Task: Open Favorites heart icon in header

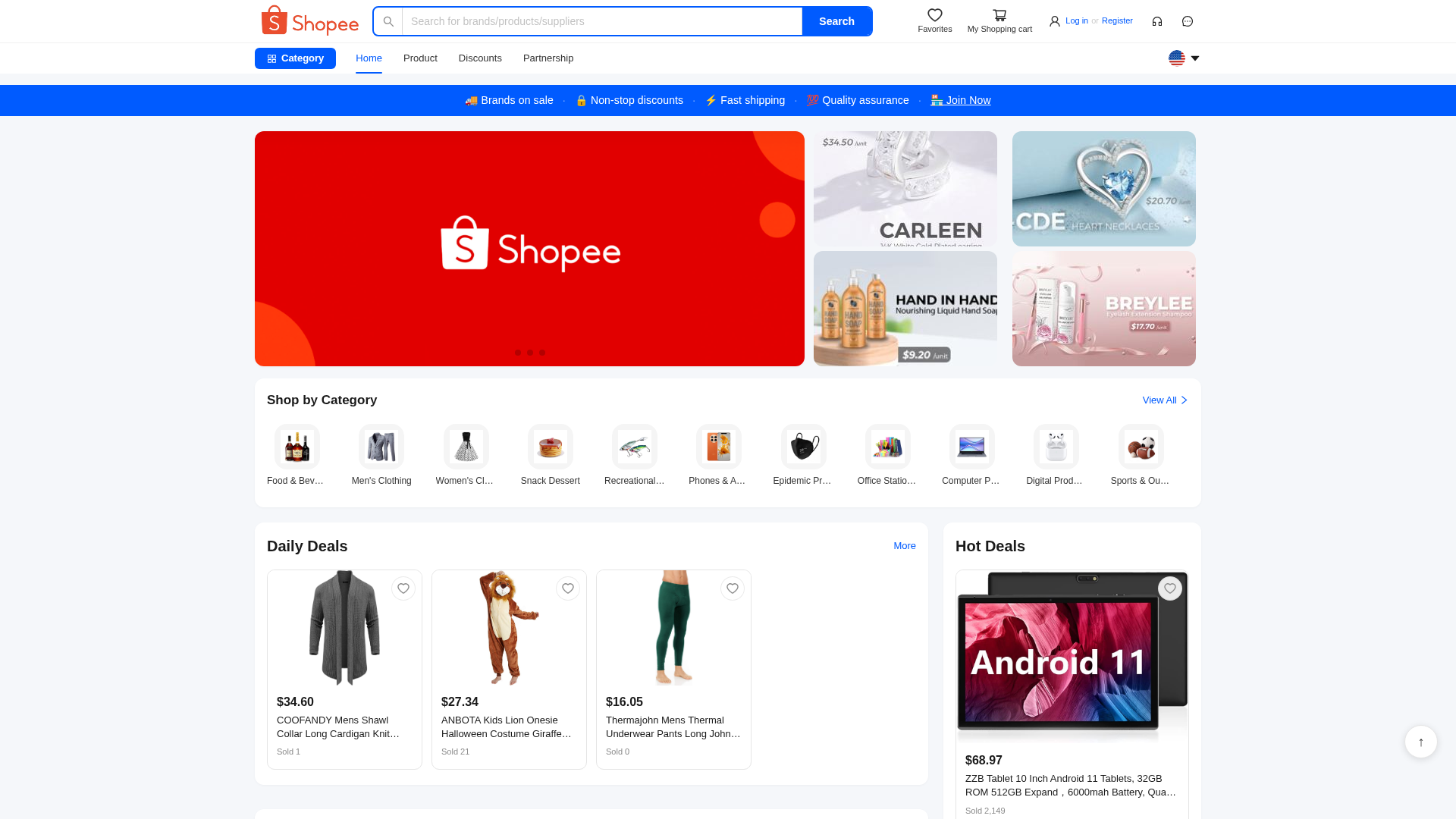Action: pos(935,15)
